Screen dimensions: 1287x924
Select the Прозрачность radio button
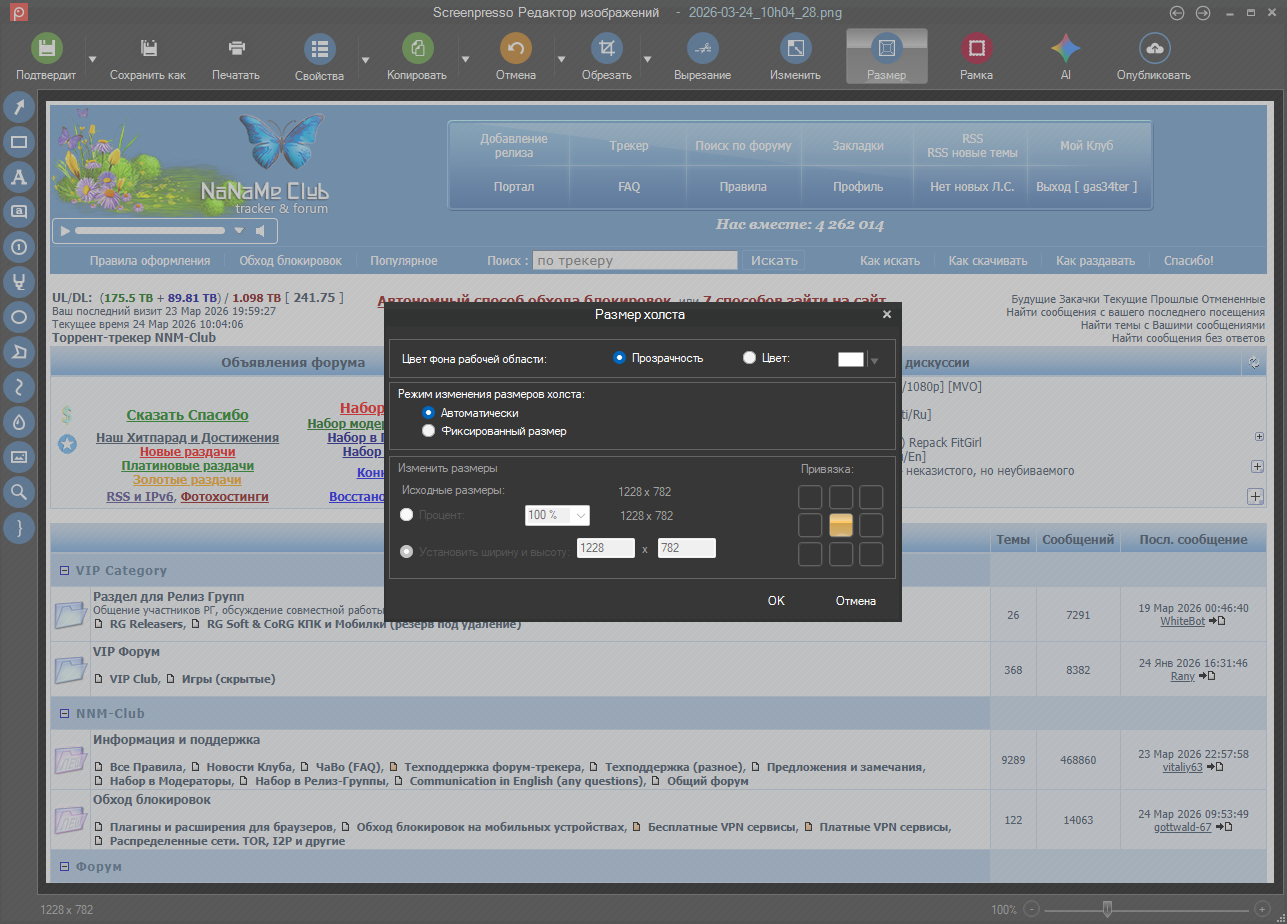(620, 358)
